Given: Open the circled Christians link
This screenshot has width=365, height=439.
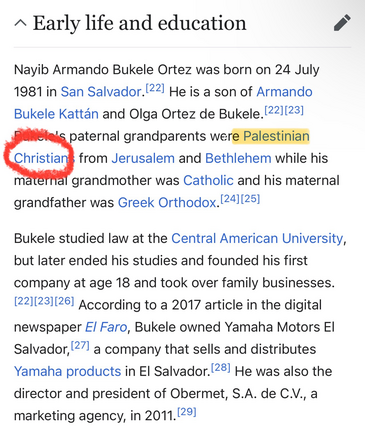Looking at the screenshot, I should [44, 158].
